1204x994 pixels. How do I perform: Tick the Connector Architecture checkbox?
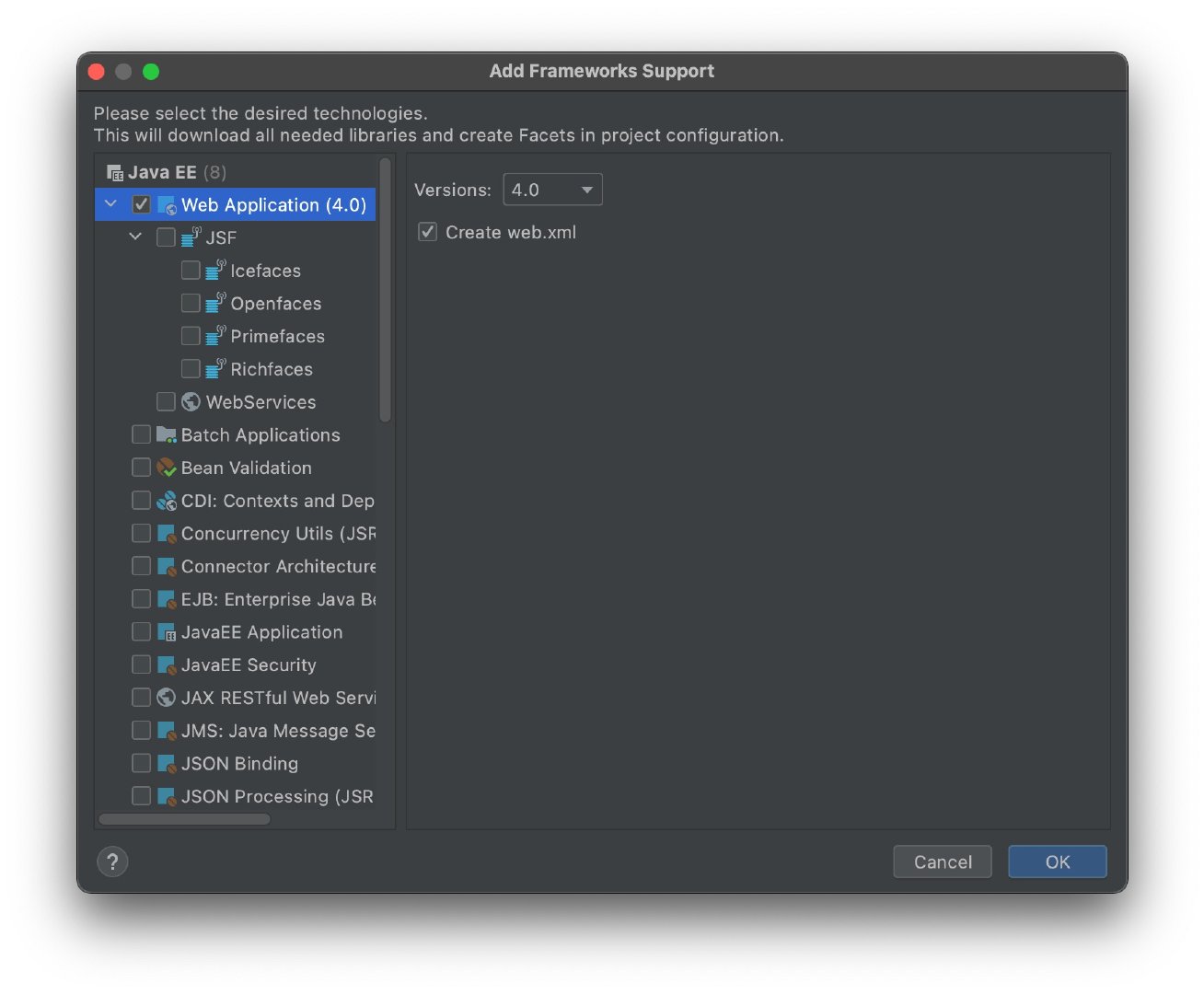click(x=141, y=566)
